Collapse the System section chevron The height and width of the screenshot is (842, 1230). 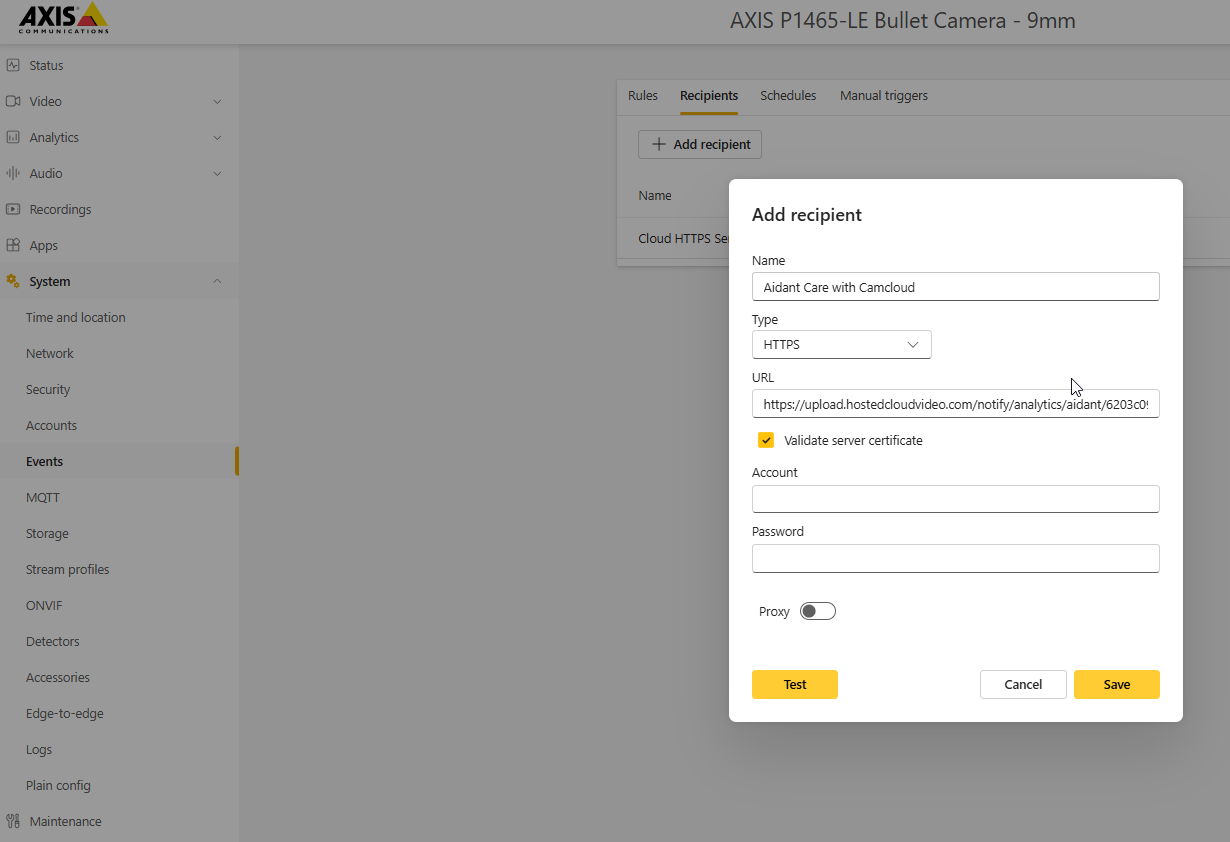click(217, 281)
